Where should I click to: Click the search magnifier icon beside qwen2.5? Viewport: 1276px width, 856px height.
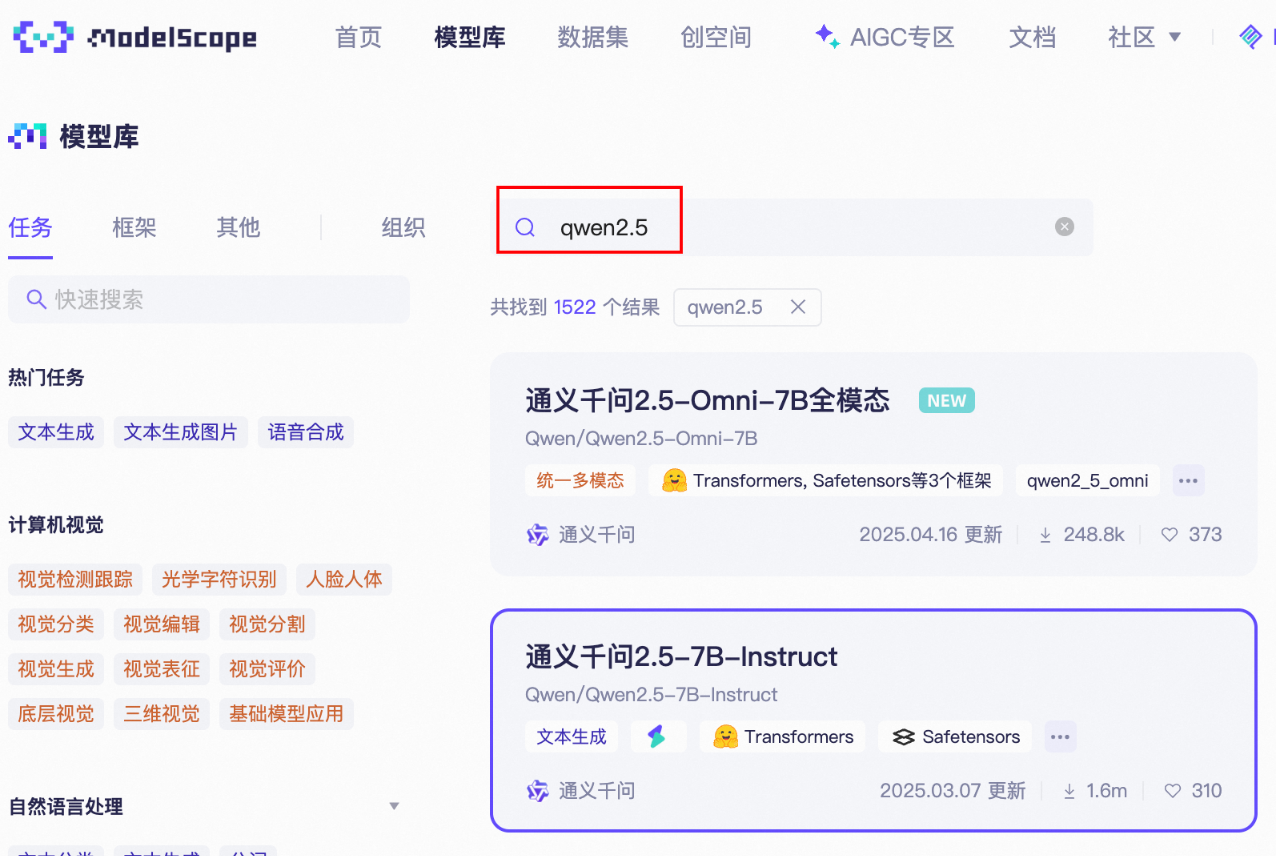tap(525, 227)
